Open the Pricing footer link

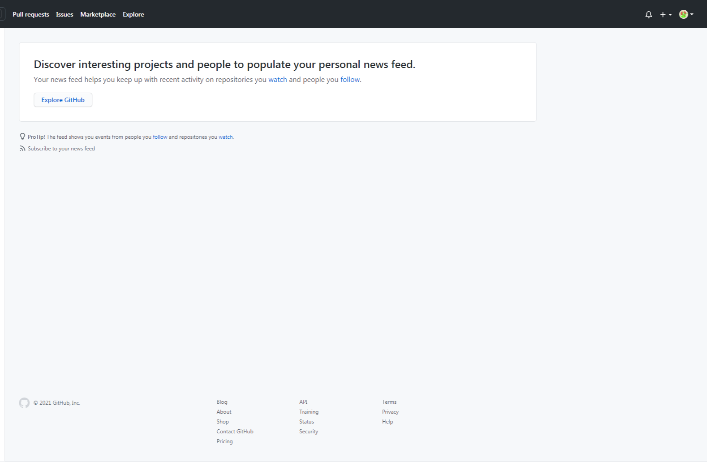coord(225,441)
